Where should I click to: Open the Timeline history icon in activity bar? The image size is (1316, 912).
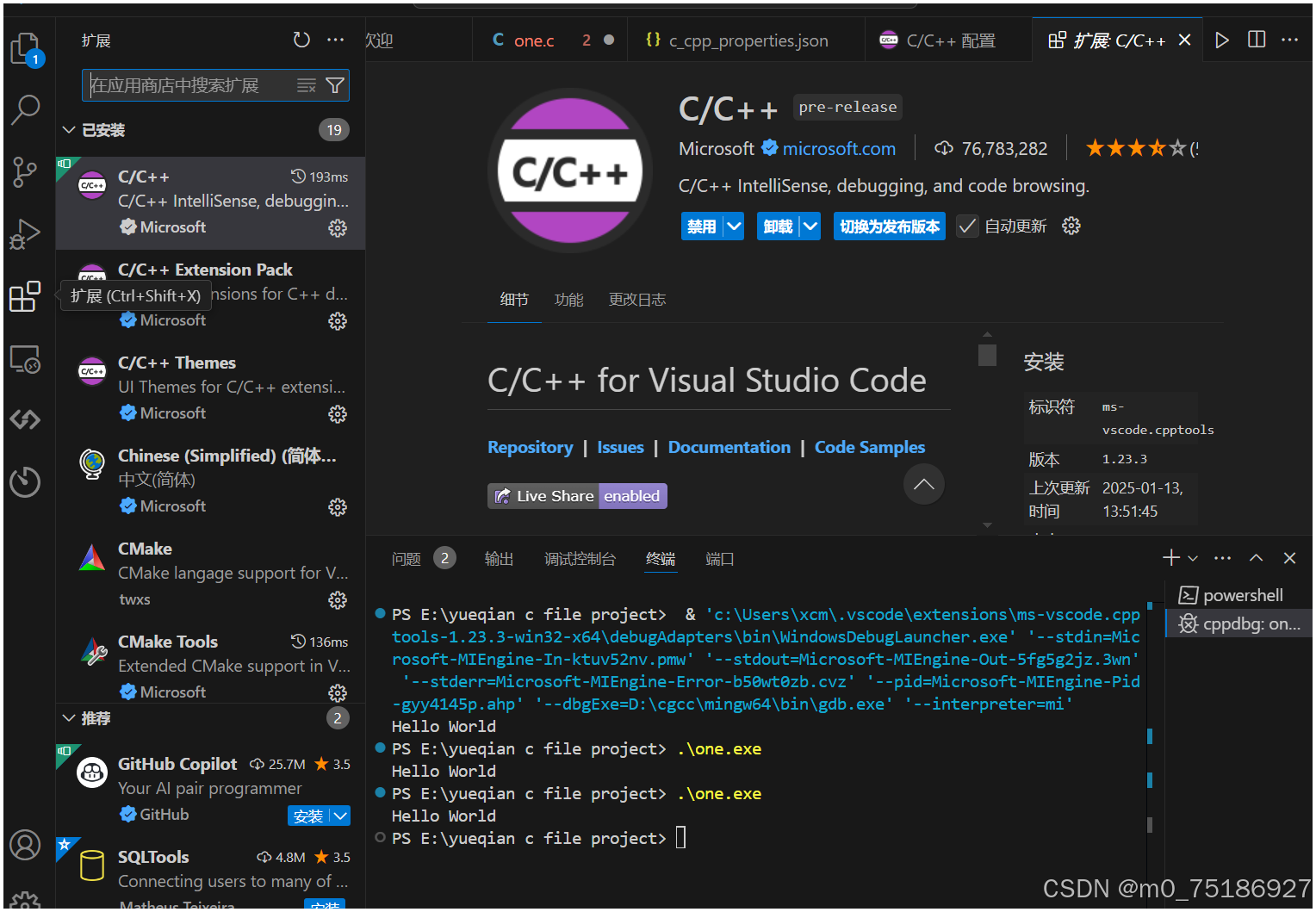click(x=25, y=481)
